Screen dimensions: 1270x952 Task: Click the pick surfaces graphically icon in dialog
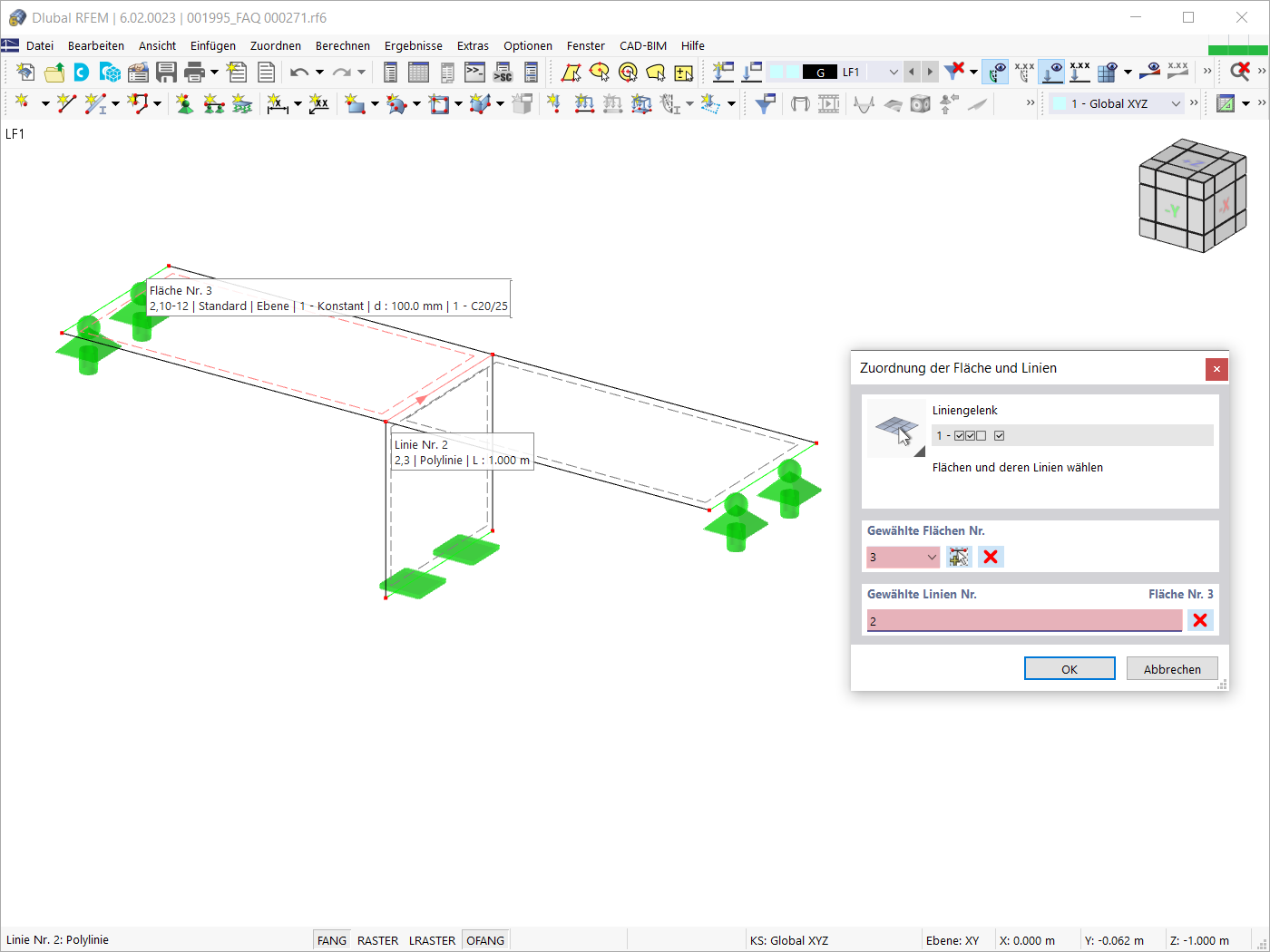click(959, 557)
